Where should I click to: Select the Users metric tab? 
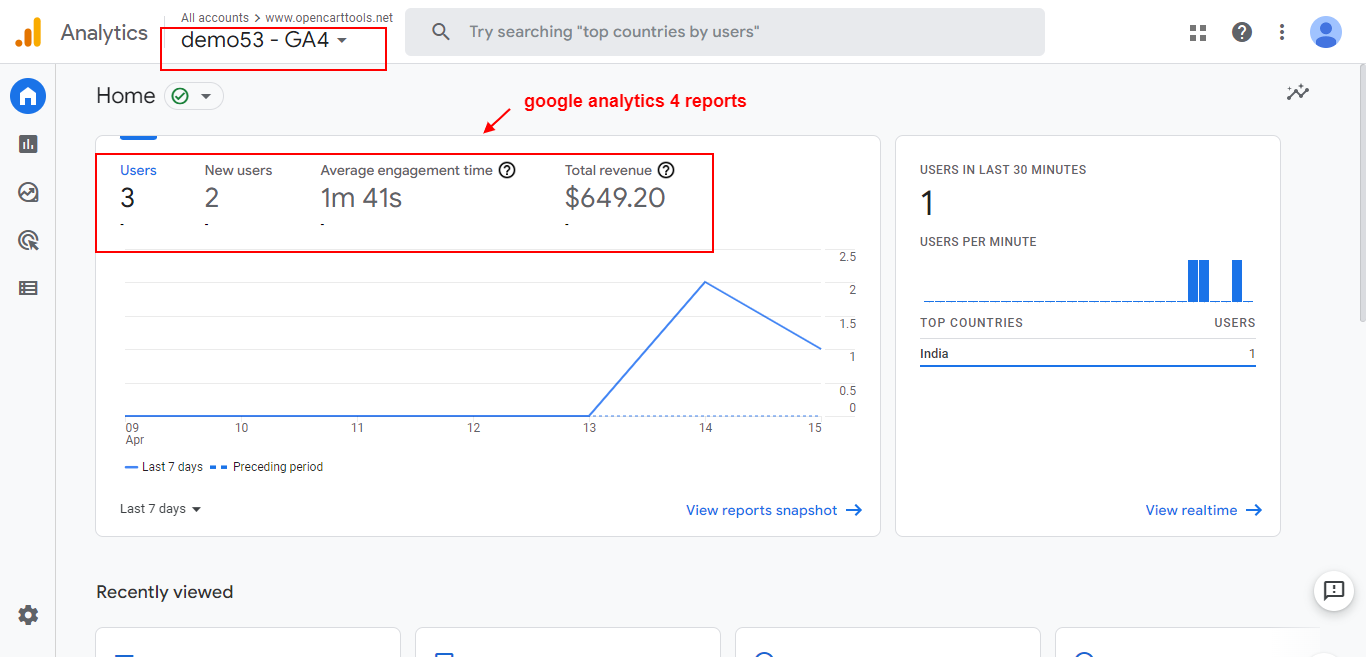(138, 196)
